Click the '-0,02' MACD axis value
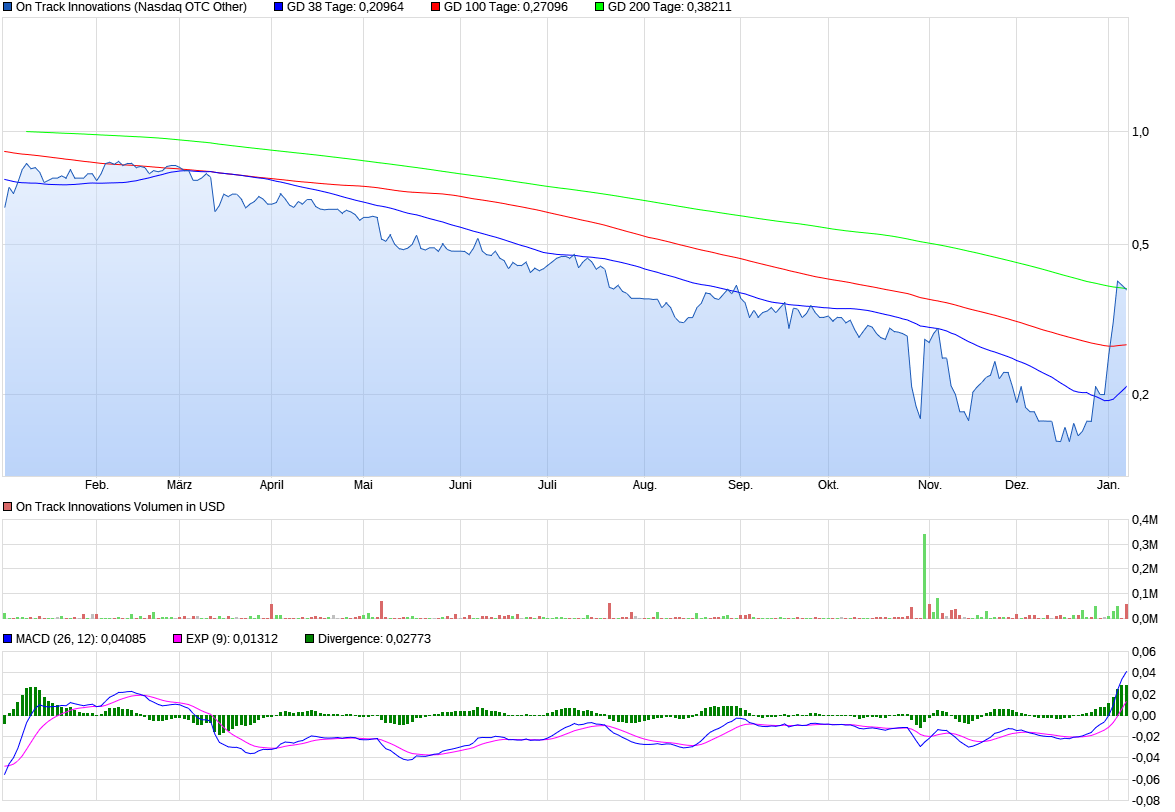Viewport: 1175px width, 812px height. click(x=1144, y=736)
